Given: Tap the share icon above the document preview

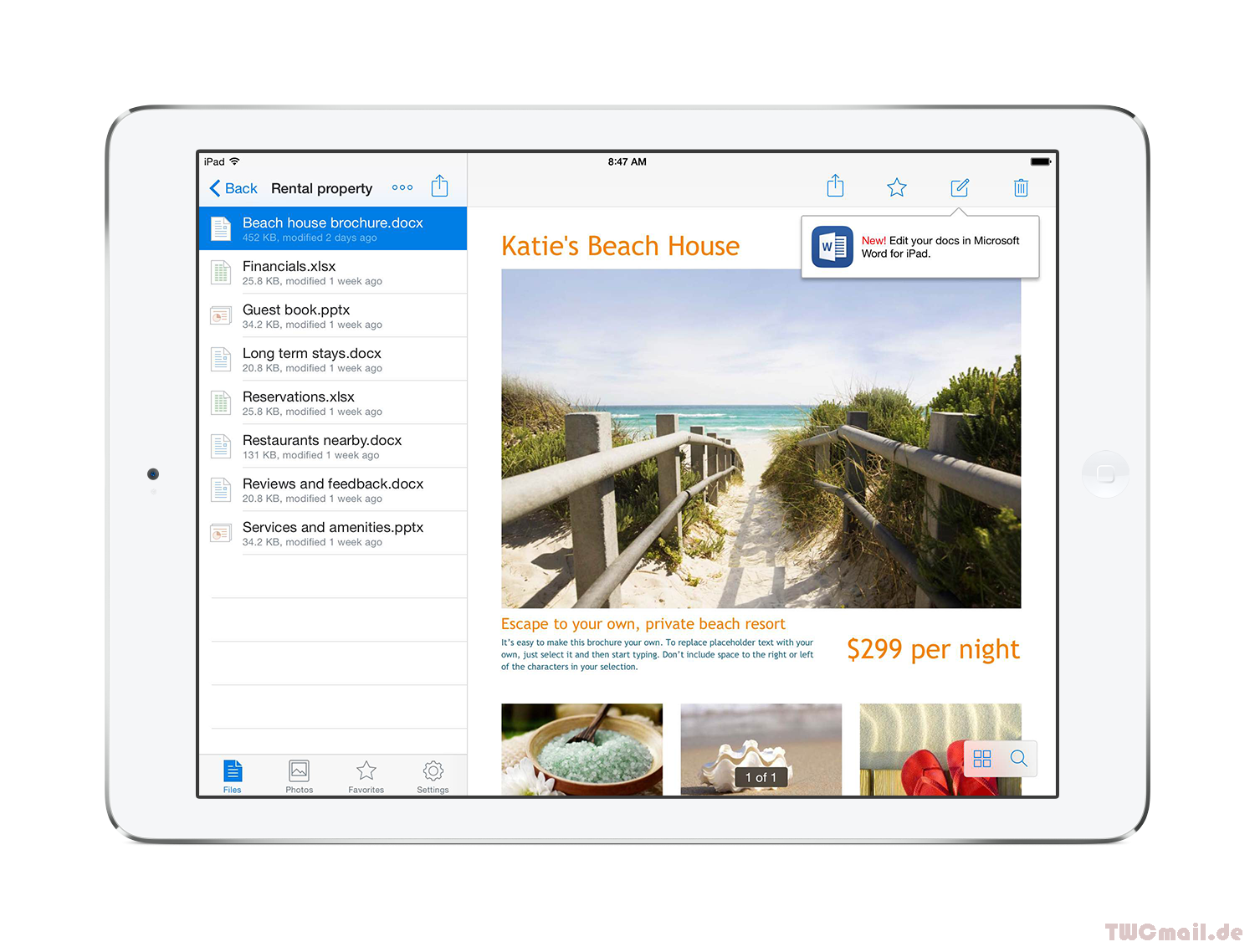Looking at the screenshot, I should [835, 187].
